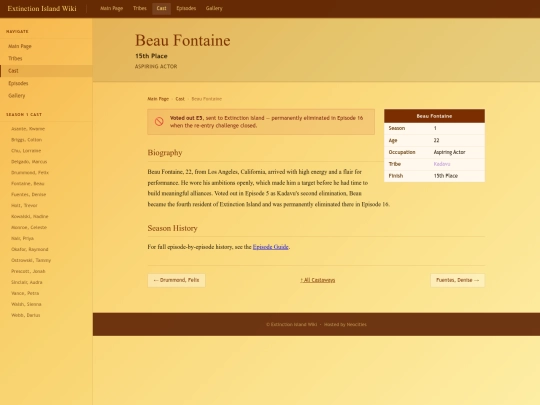540x405 pixels.
Task: Open Sinclair, Audra cast page
Action: pos(27,283)
